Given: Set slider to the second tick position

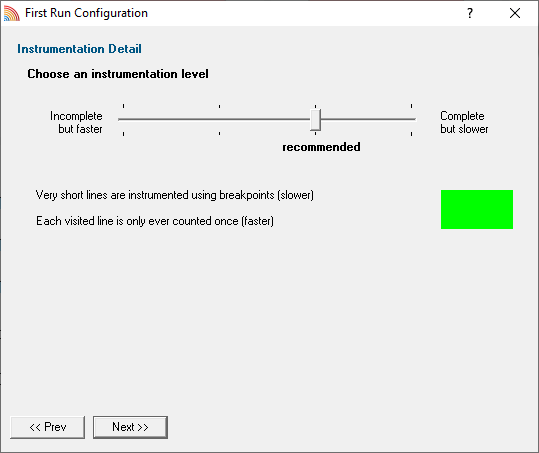Looking at the screenshot, I should [x=219, y=119].
